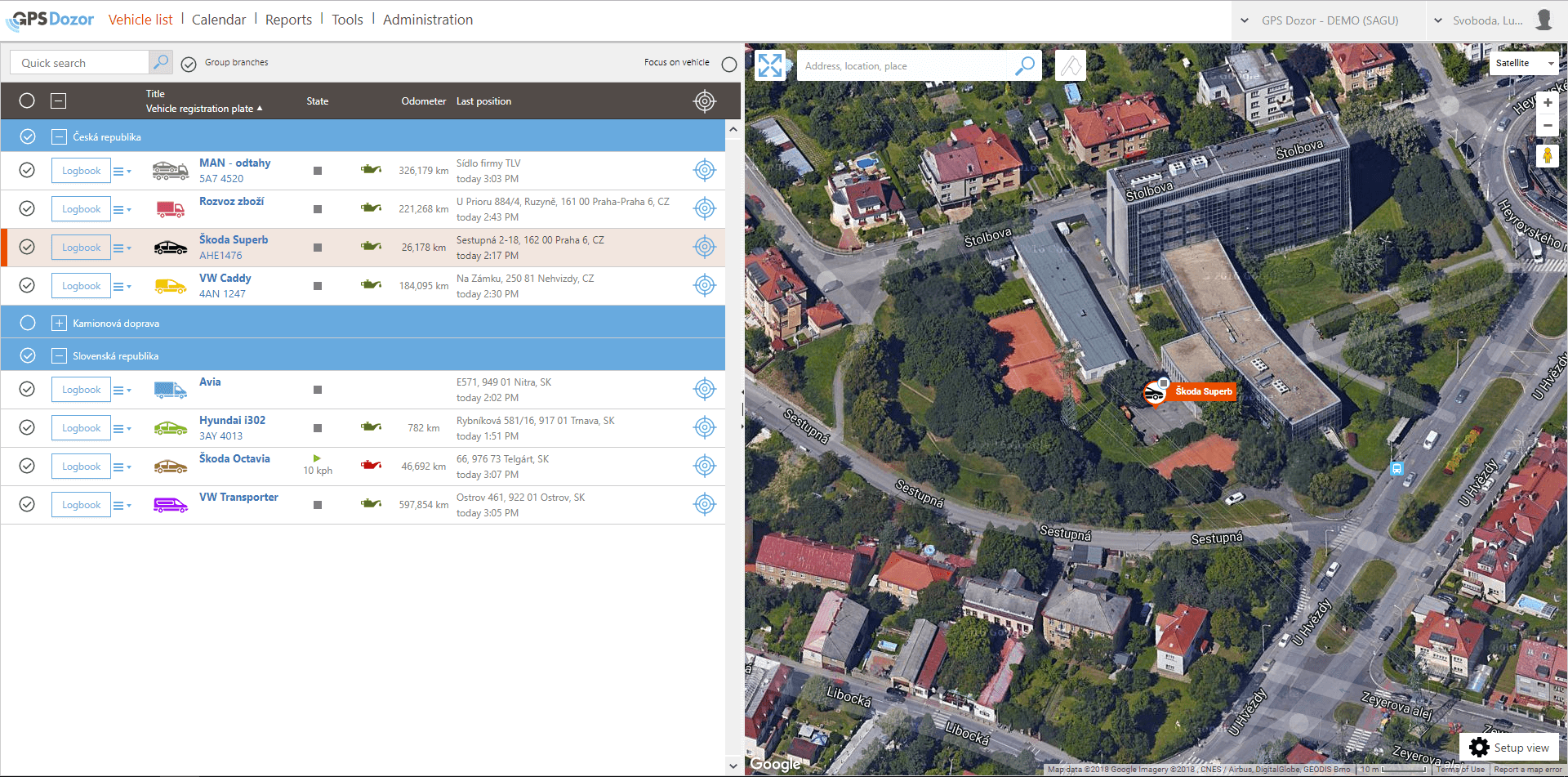This screenshot has height=777, width=1568.
Task: Enable Focus on vehicle option
Action: pyautogui.click(x=729, y=64)
